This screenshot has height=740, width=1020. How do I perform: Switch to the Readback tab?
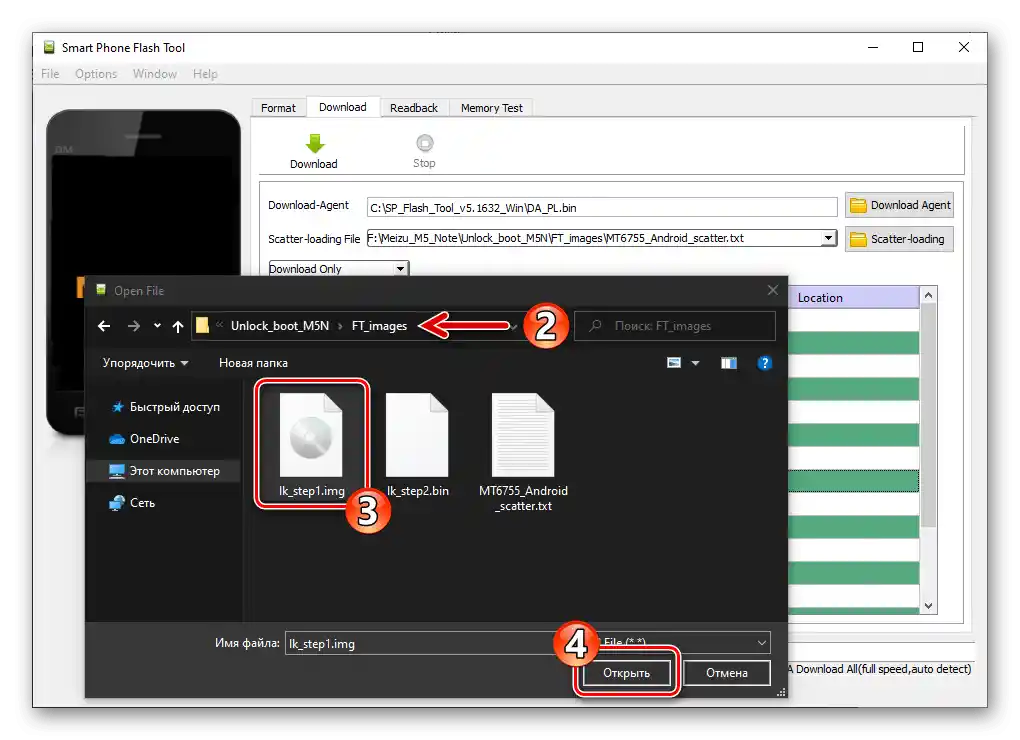point(413,107)
